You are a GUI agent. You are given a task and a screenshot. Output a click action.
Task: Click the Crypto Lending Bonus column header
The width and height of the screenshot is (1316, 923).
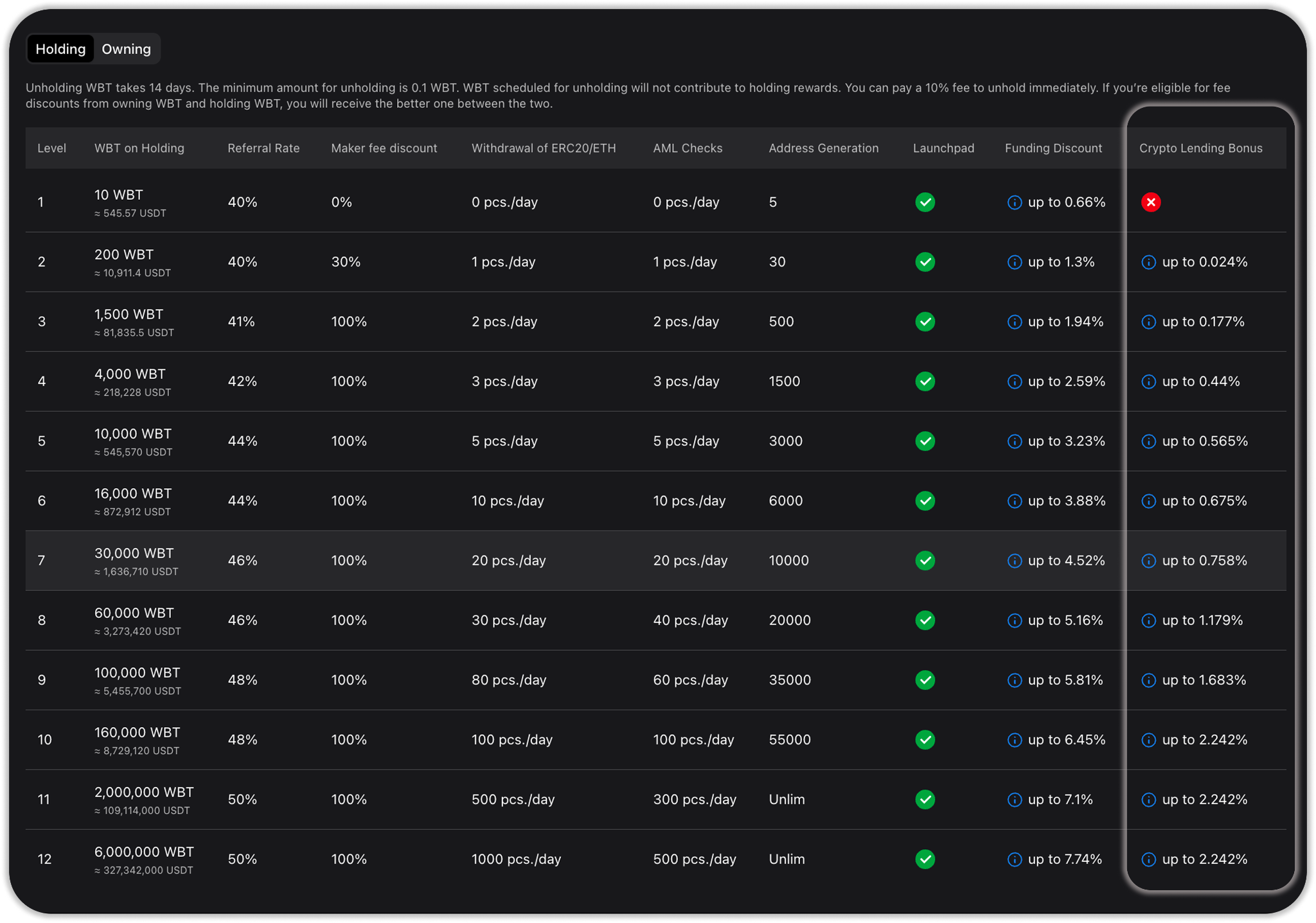[1200, 148]
